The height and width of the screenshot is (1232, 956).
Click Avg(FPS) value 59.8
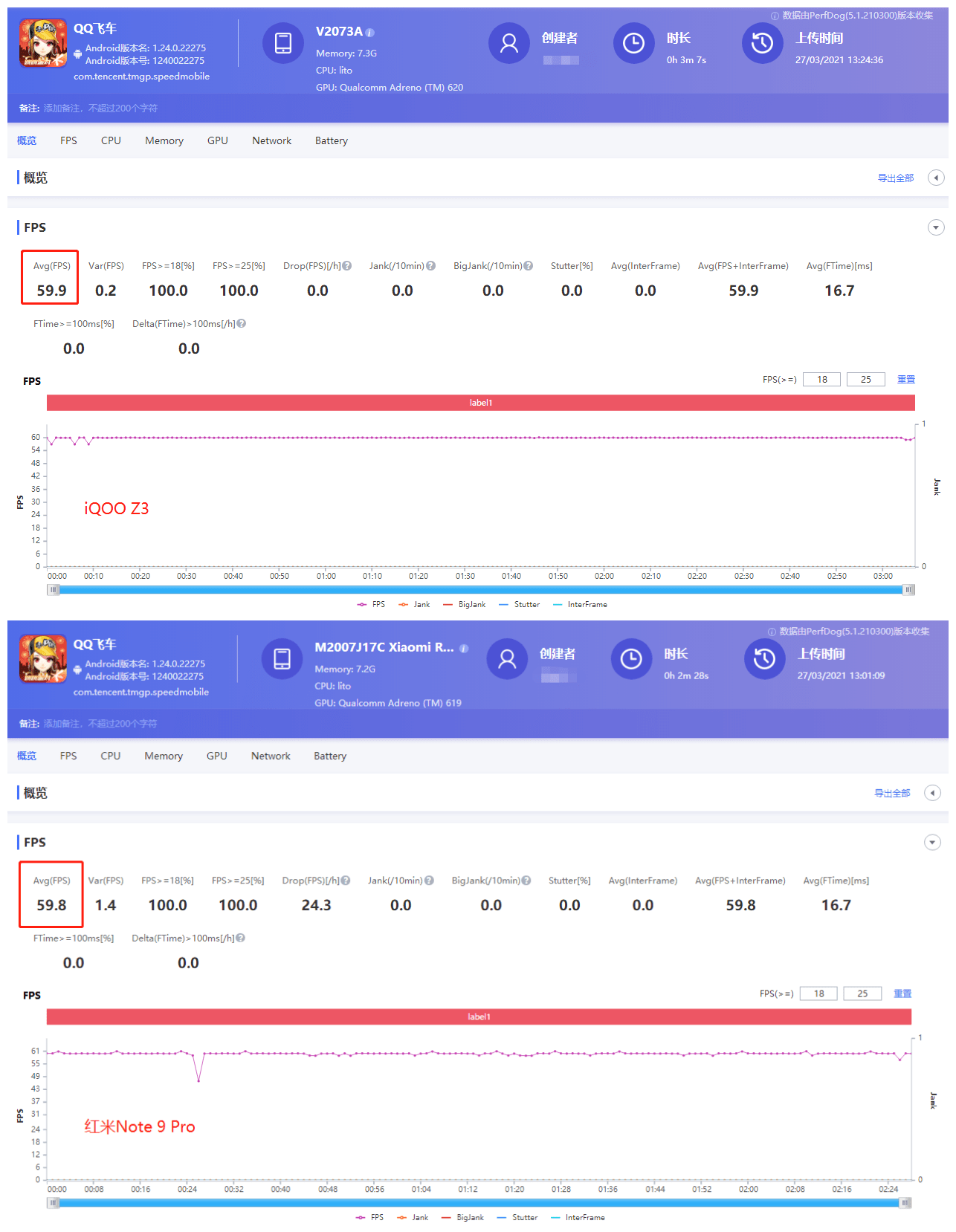[x=51, y=905]
